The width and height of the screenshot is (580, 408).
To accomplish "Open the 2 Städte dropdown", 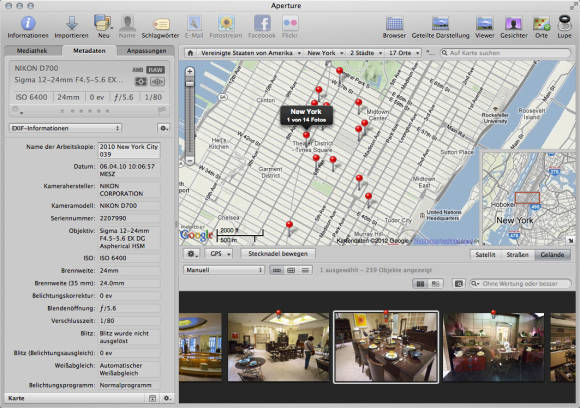I will coord(366,53).
